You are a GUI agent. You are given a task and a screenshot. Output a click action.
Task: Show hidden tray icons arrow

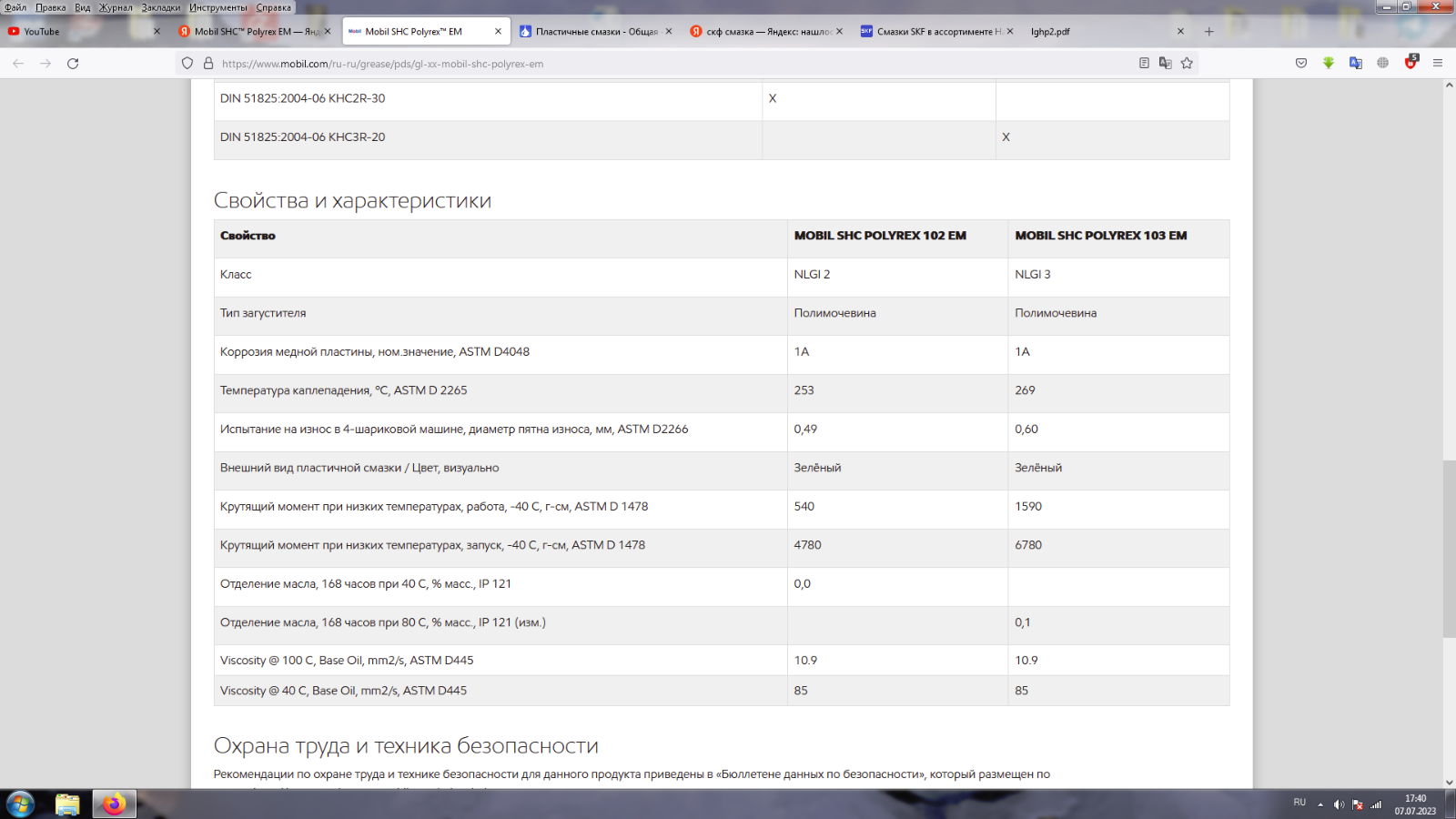[x=1320, y=804]
